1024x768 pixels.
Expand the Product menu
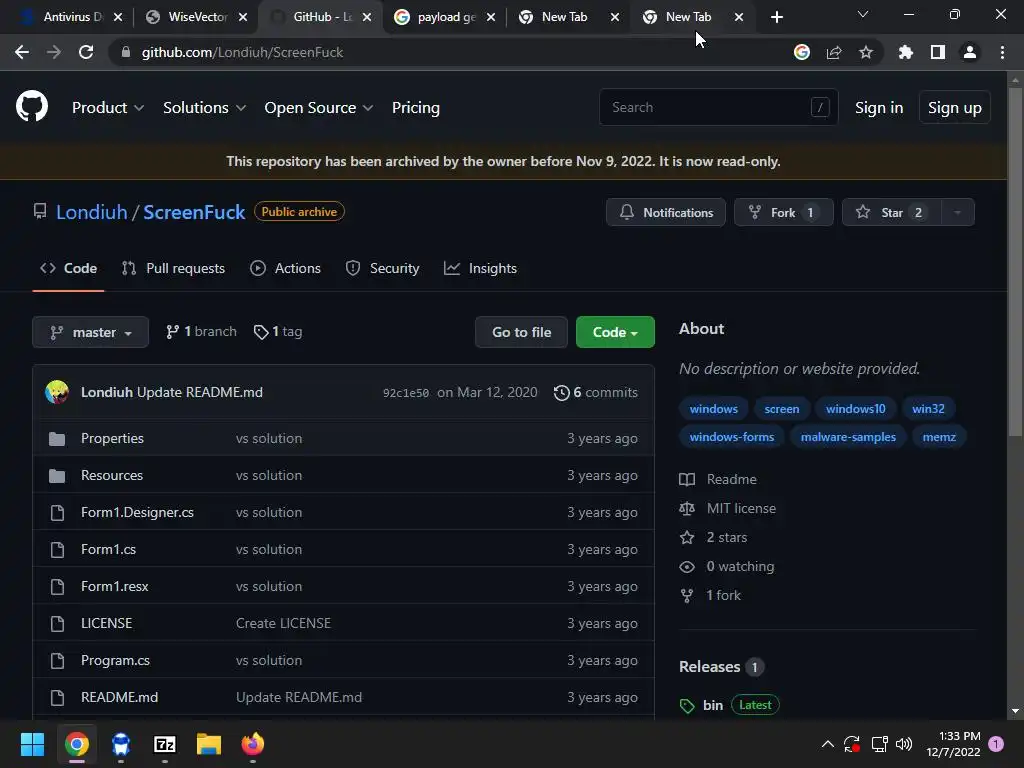[108, 108]
